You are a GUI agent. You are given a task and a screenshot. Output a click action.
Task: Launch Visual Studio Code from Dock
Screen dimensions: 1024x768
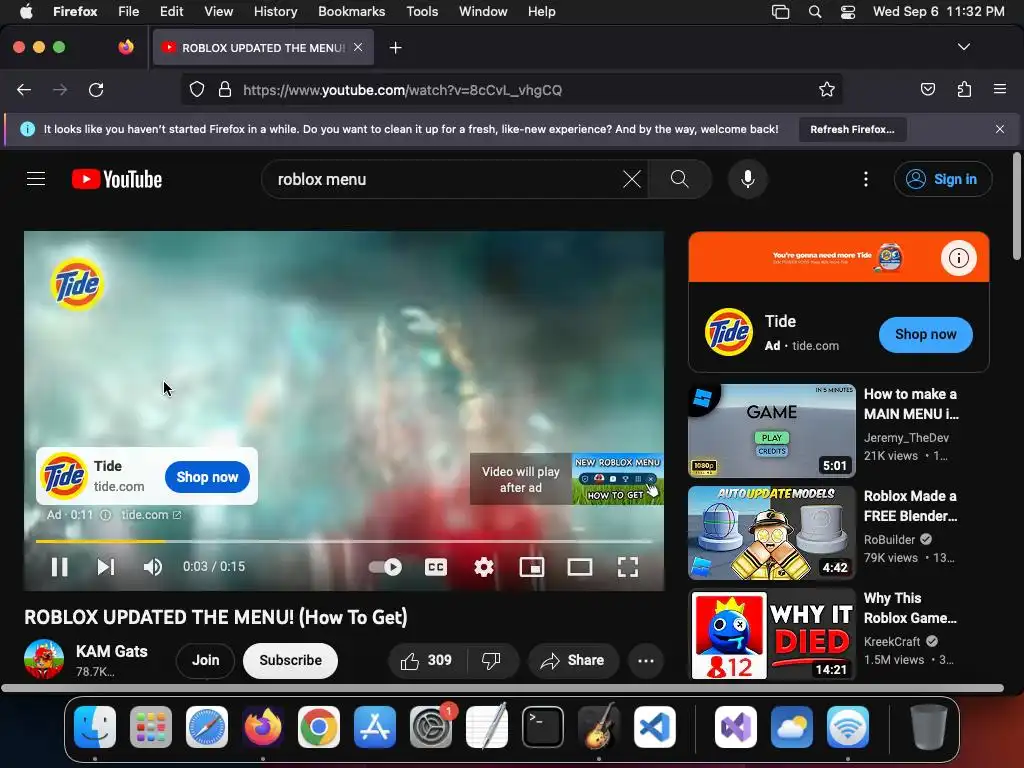(x=654, y=727)
